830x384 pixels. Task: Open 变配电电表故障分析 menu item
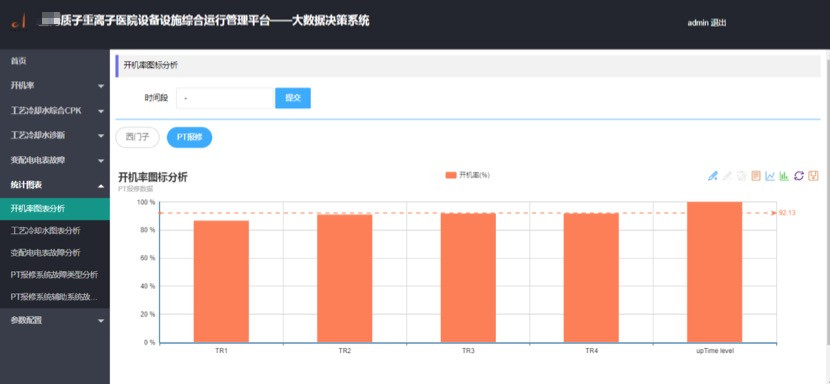55,253
